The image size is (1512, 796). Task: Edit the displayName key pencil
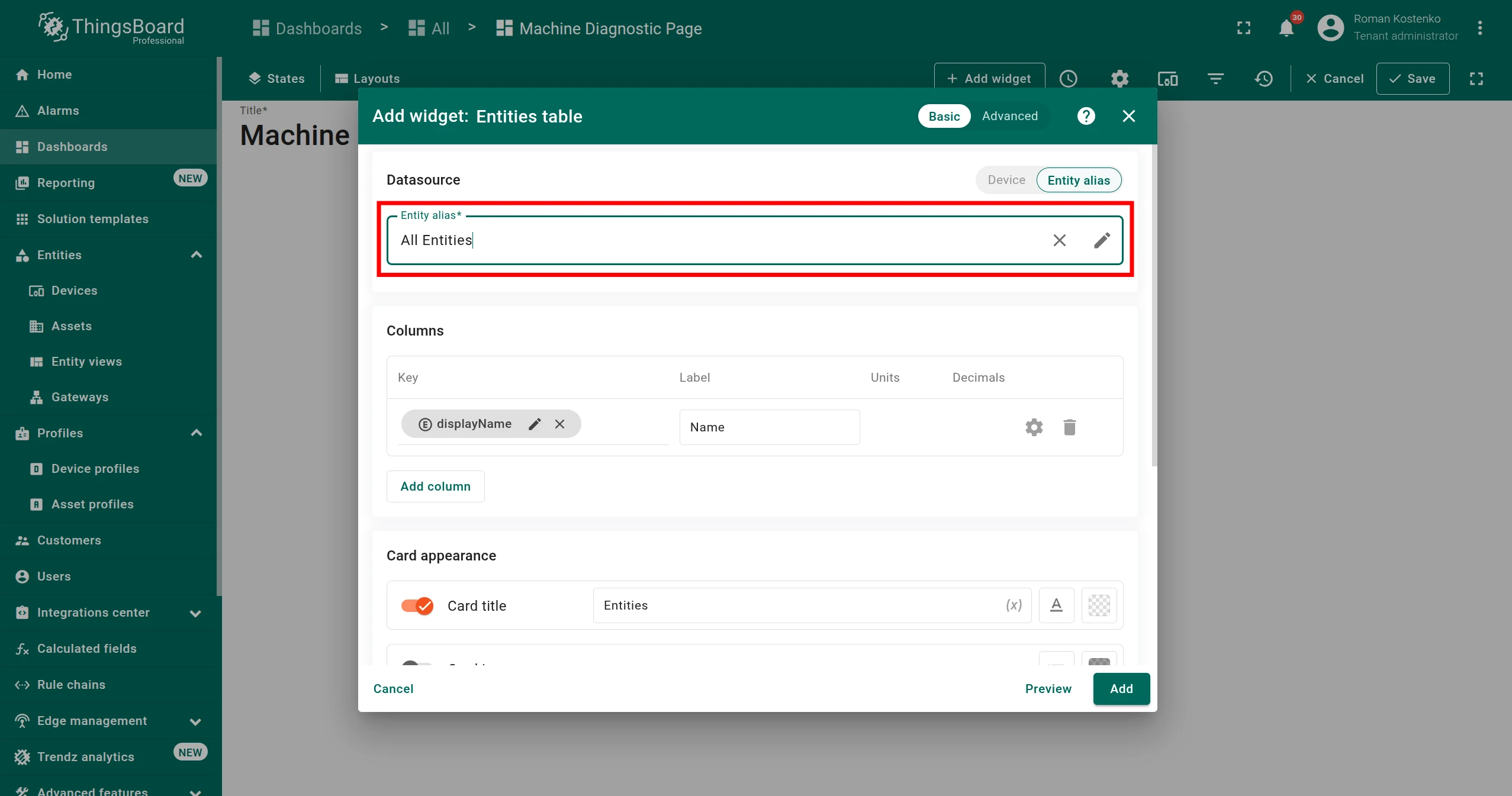point(535,424)
